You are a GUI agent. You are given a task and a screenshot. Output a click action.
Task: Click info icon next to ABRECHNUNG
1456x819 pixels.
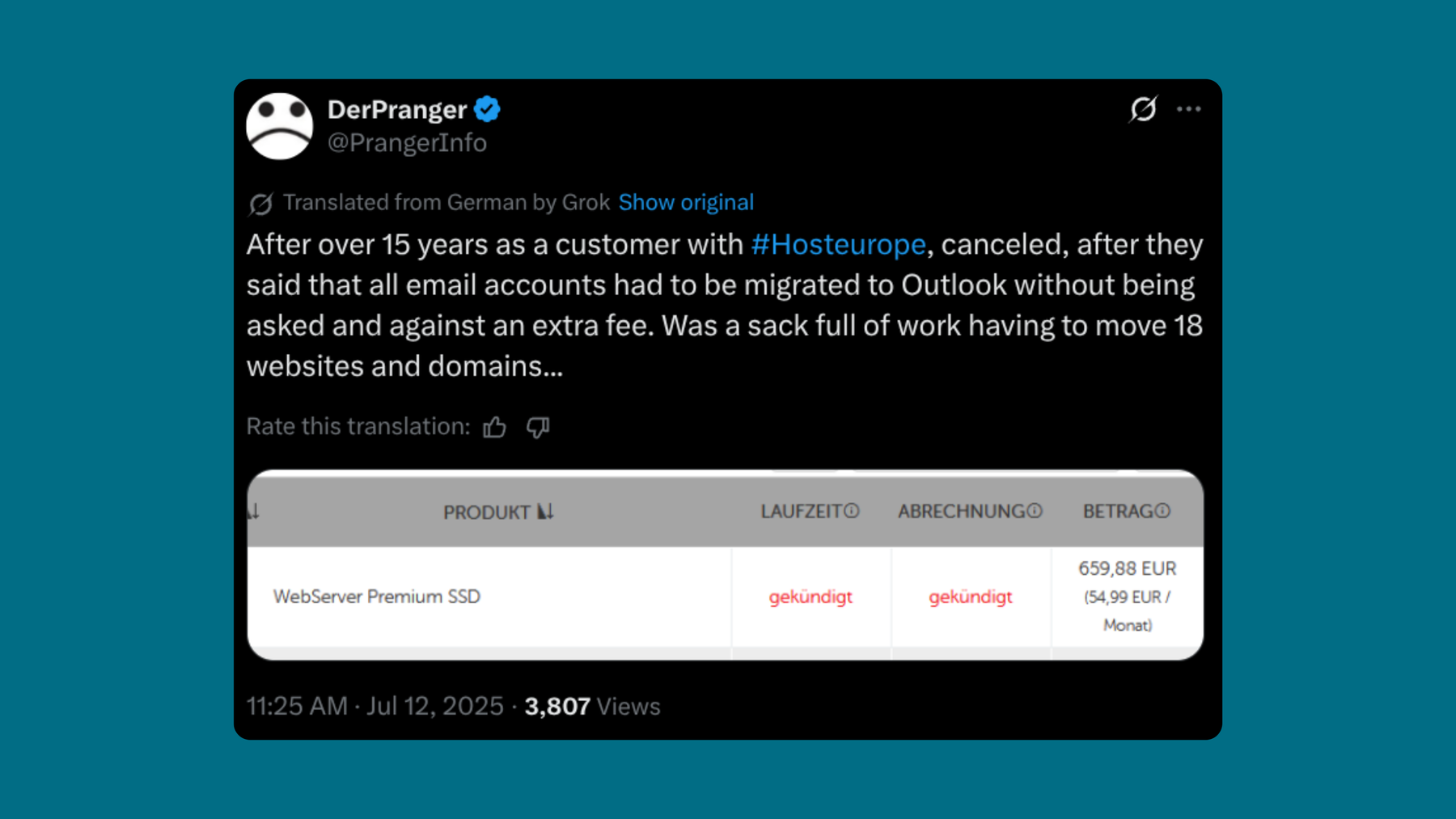pos(1035,511)
